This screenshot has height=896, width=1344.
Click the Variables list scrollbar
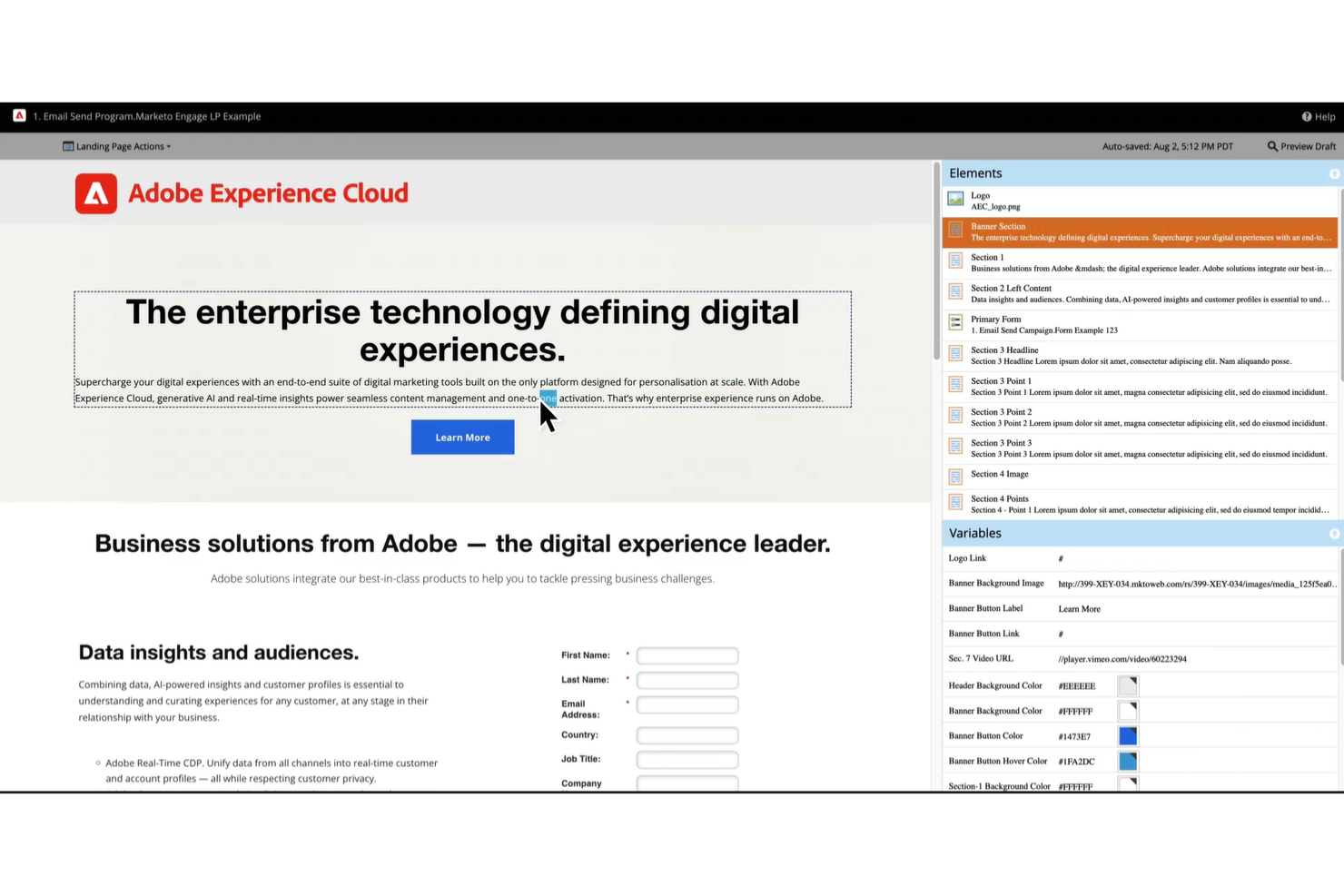[x=1341, y=606]
